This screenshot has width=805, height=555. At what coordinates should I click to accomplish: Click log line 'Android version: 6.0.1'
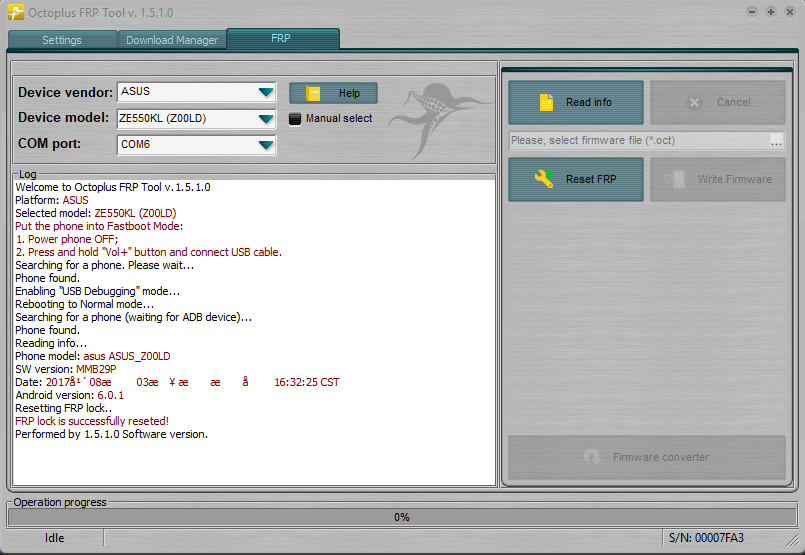point(69,395)
